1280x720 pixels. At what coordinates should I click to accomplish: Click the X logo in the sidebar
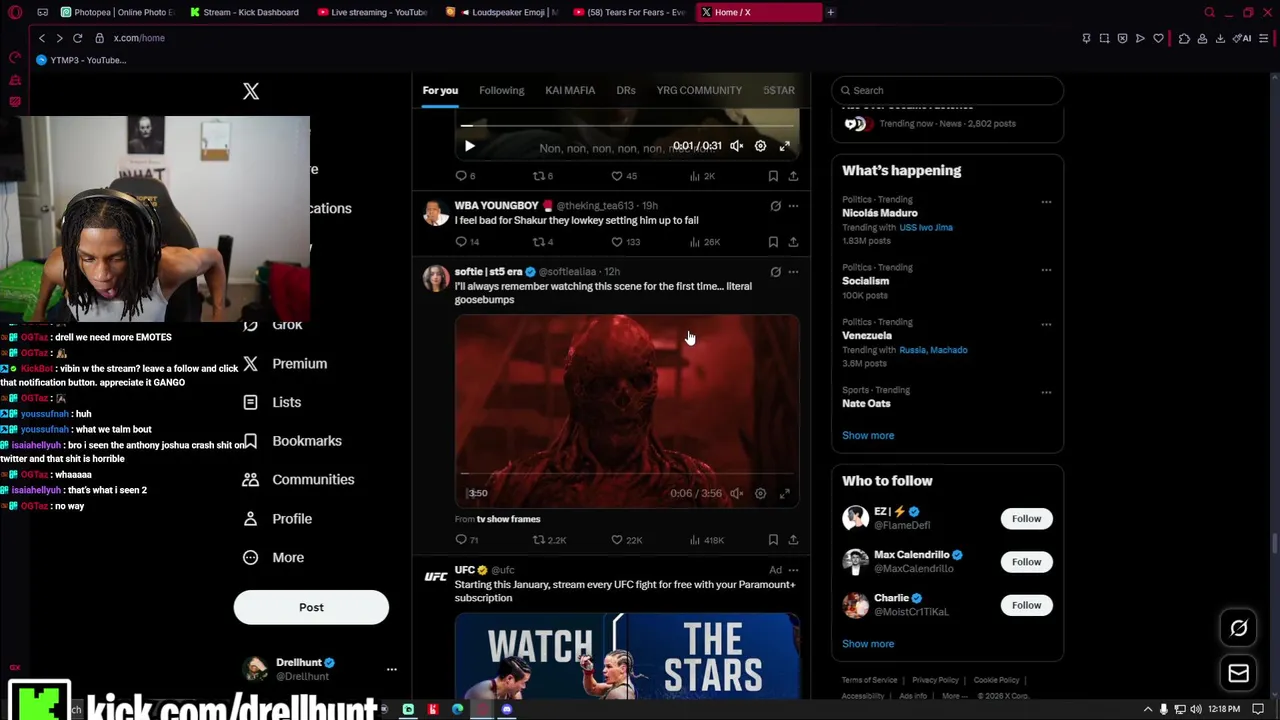pos(251,92)
